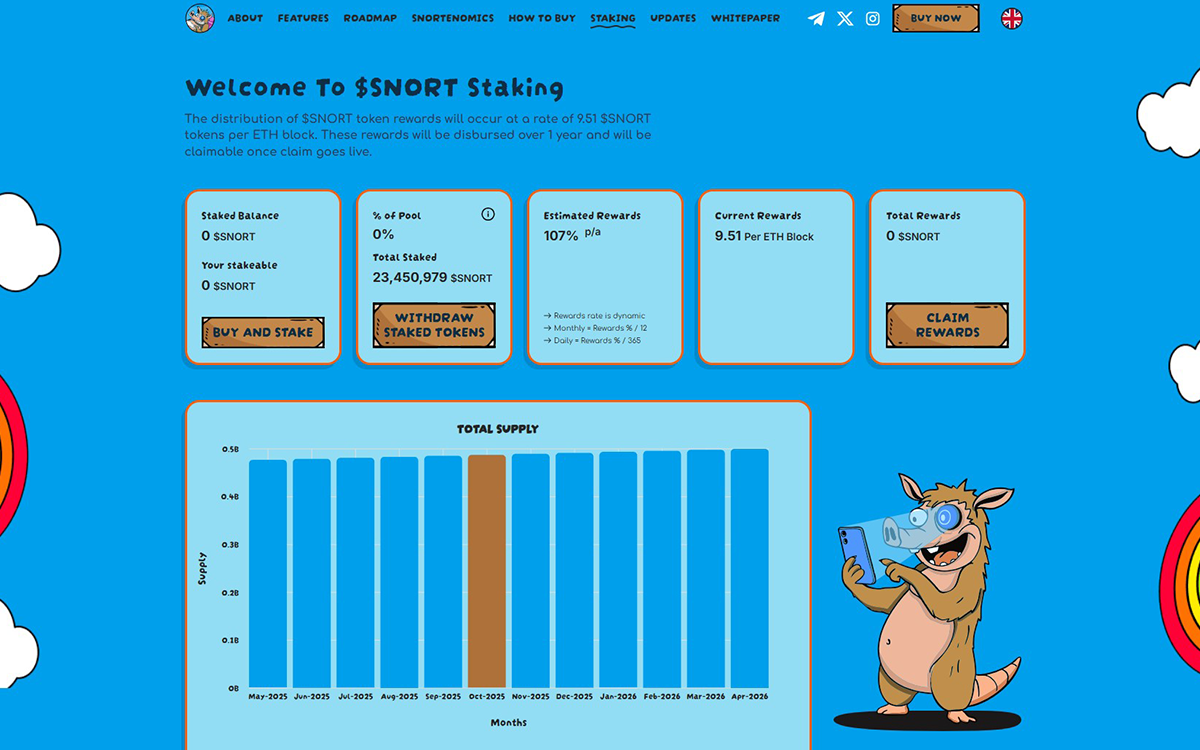This screenshot has height=750, width=1200.
Task: Open the About menu item
Action: [245, 18]
